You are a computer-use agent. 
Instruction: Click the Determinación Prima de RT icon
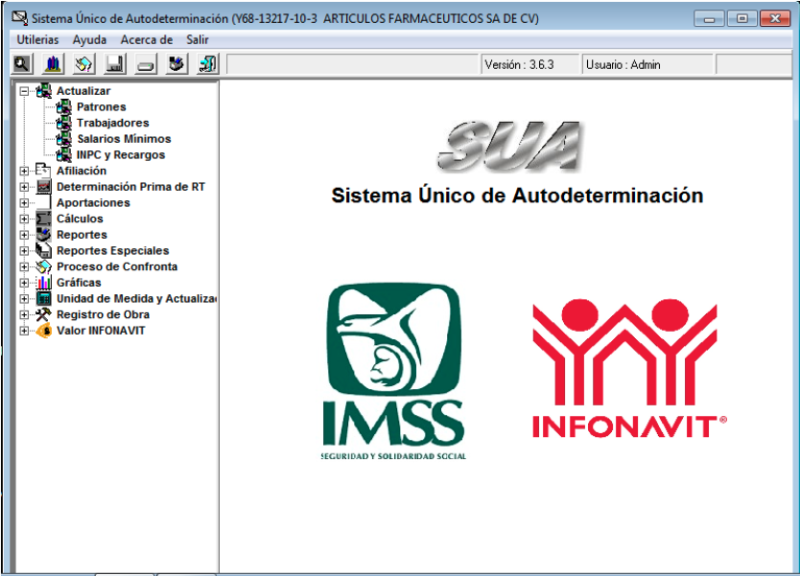point(43,187)
